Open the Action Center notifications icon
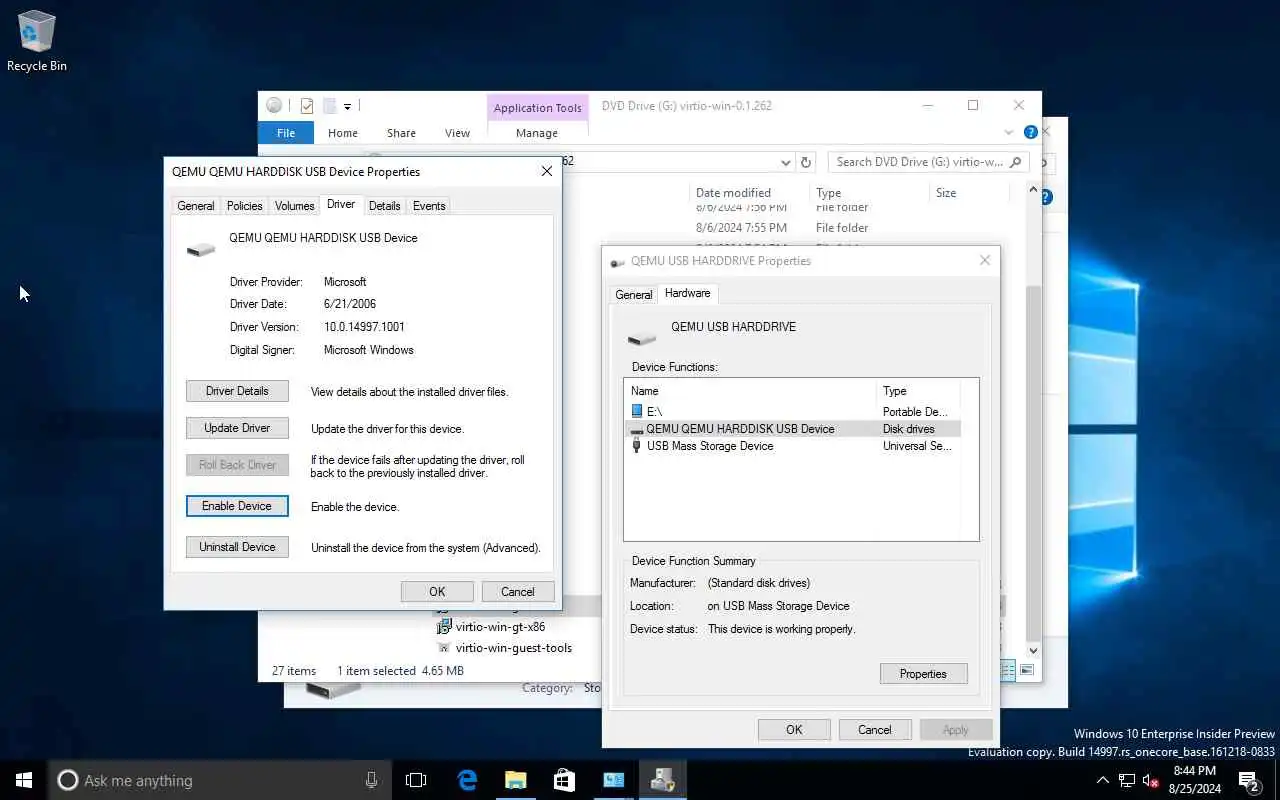 point(1249,780)
